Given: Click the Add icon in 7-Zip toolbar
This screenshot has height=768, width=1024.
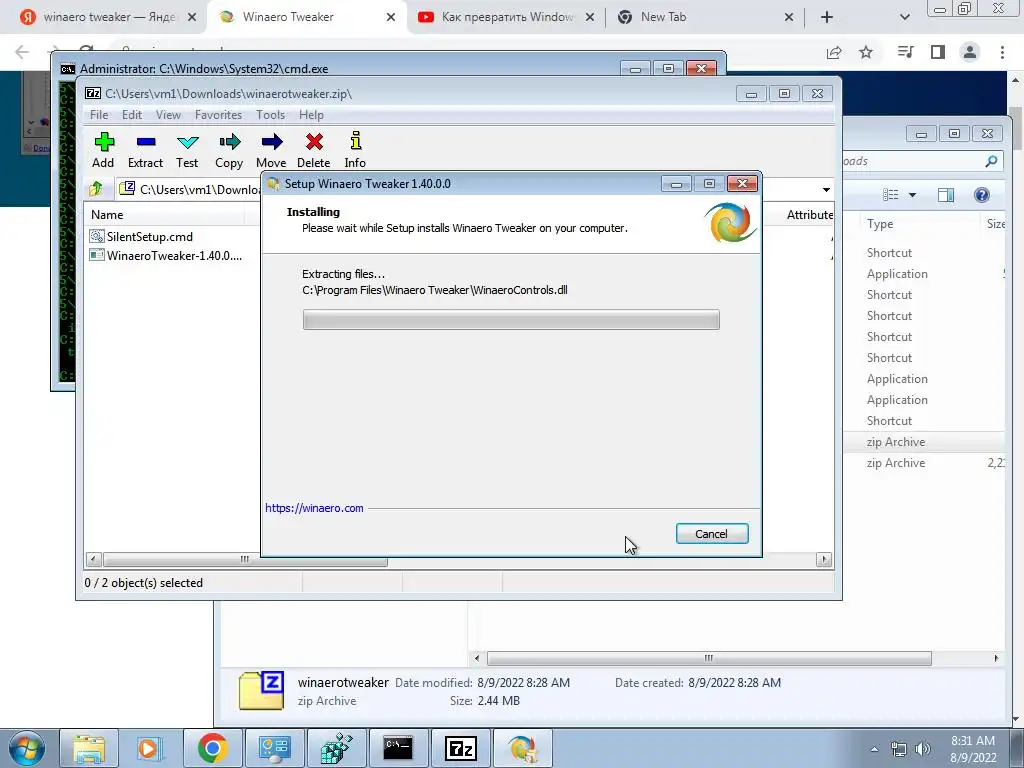Looking at the screenshot, I should (103, 150).
